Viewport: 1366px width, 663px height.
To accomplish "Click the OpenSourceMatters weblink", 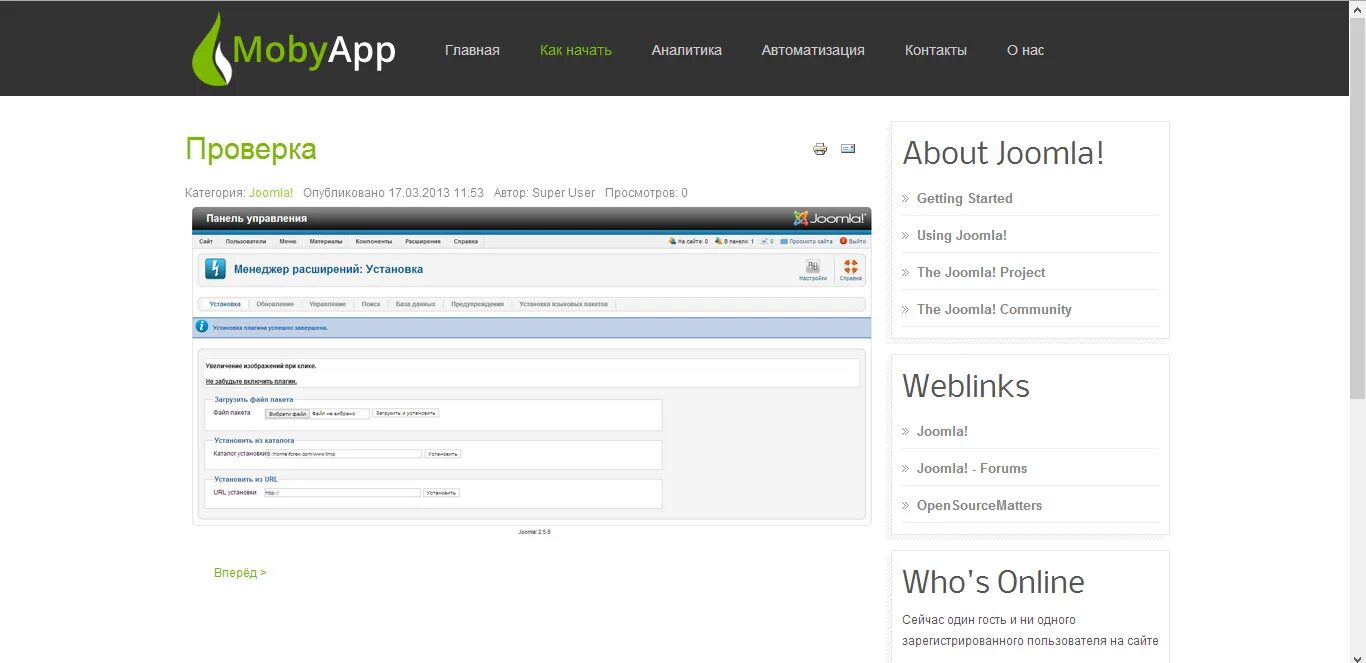I will tap(979, 505).
